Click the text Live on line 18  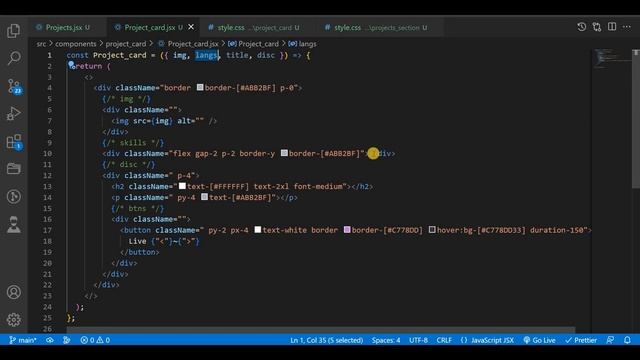tap(138, 241)
